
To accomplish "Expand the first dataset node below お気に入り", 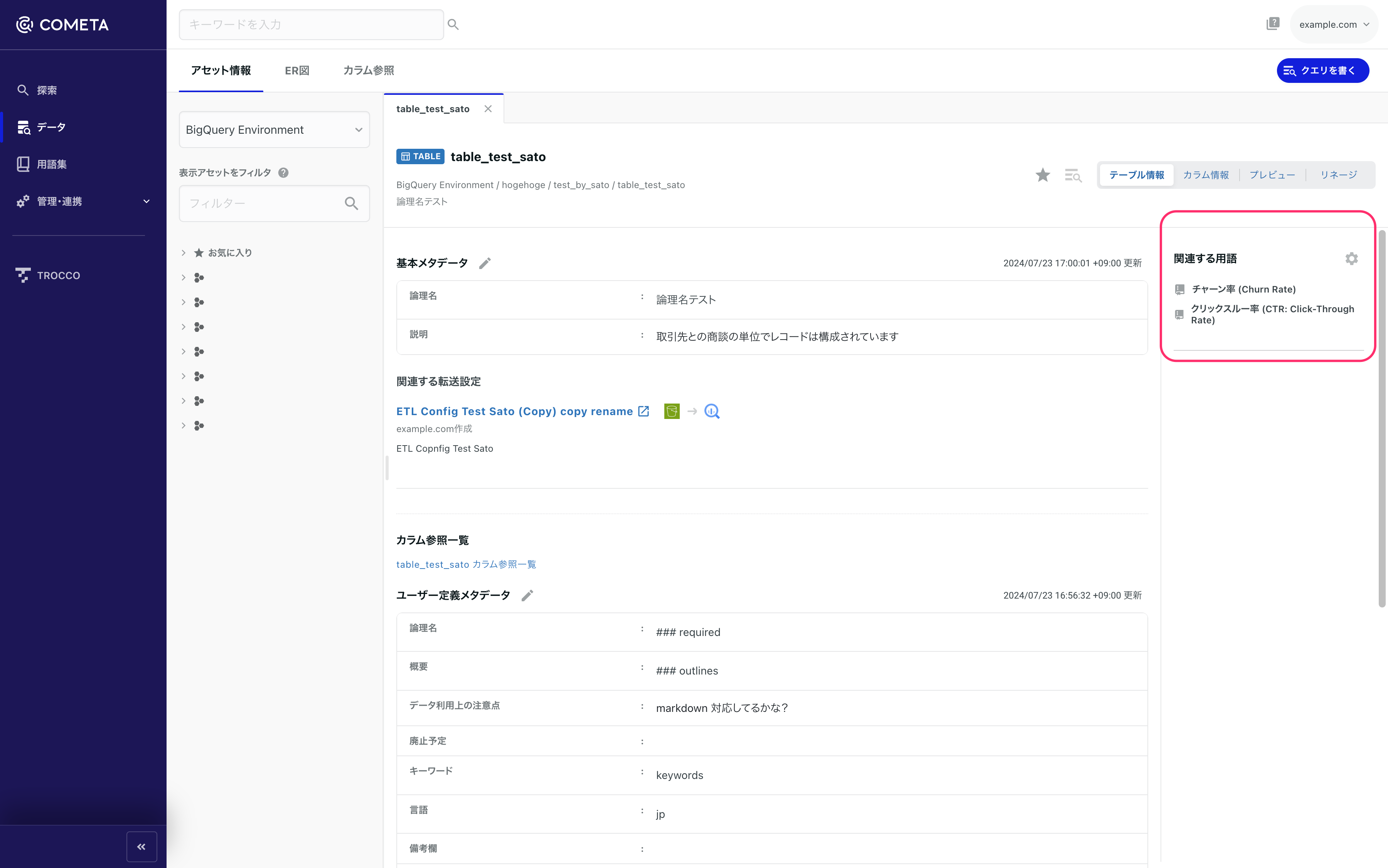I will (183, 277).
